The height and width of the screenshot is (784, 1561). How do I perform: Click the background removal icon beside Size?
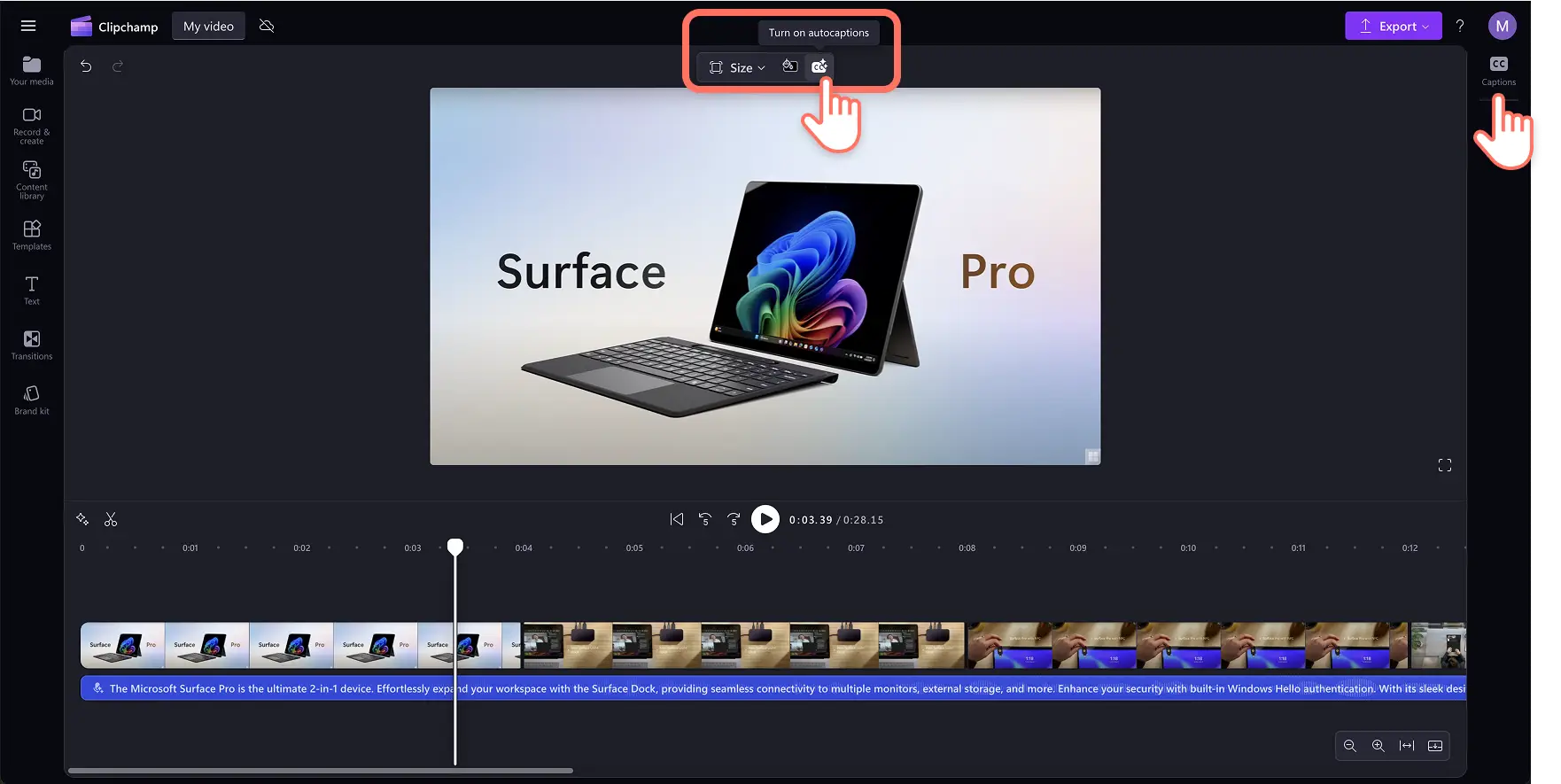click(789, 66)
